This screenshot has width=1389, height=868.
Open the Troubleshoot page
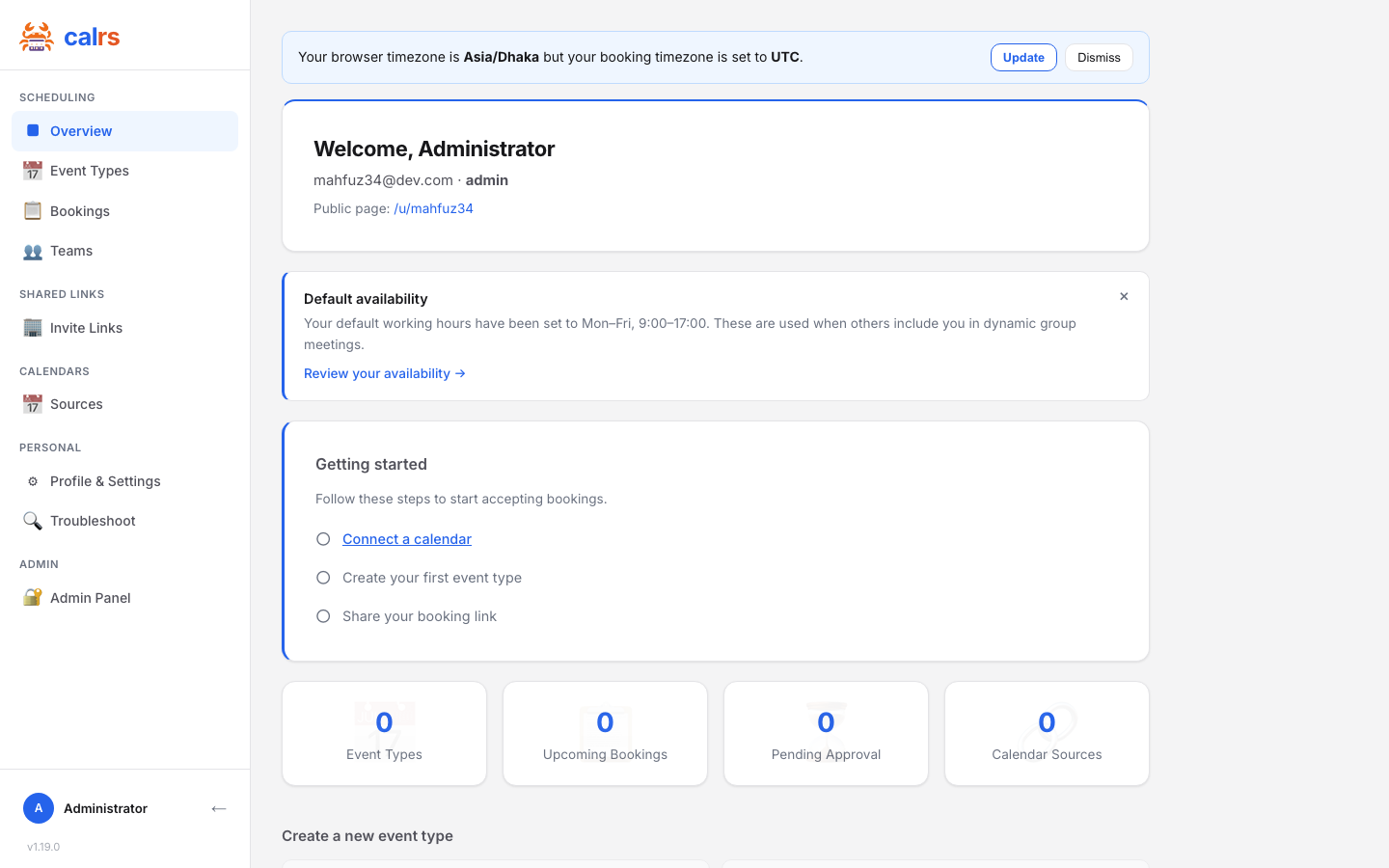(x=124, y=521)
